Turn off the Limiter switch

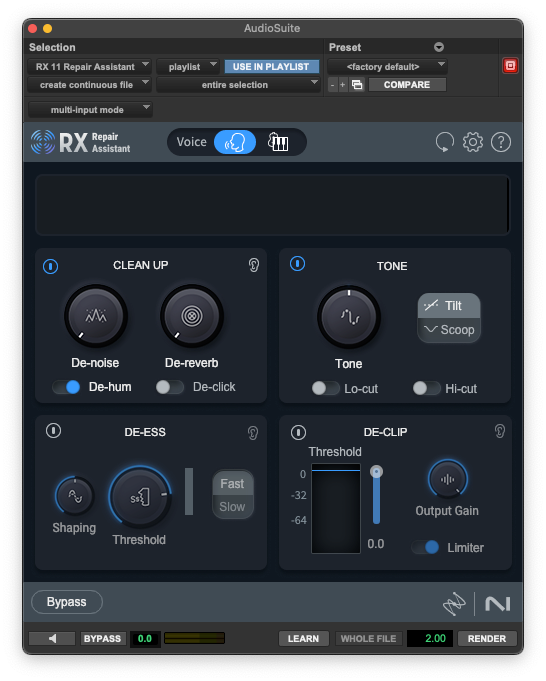[x=425, y=547]
